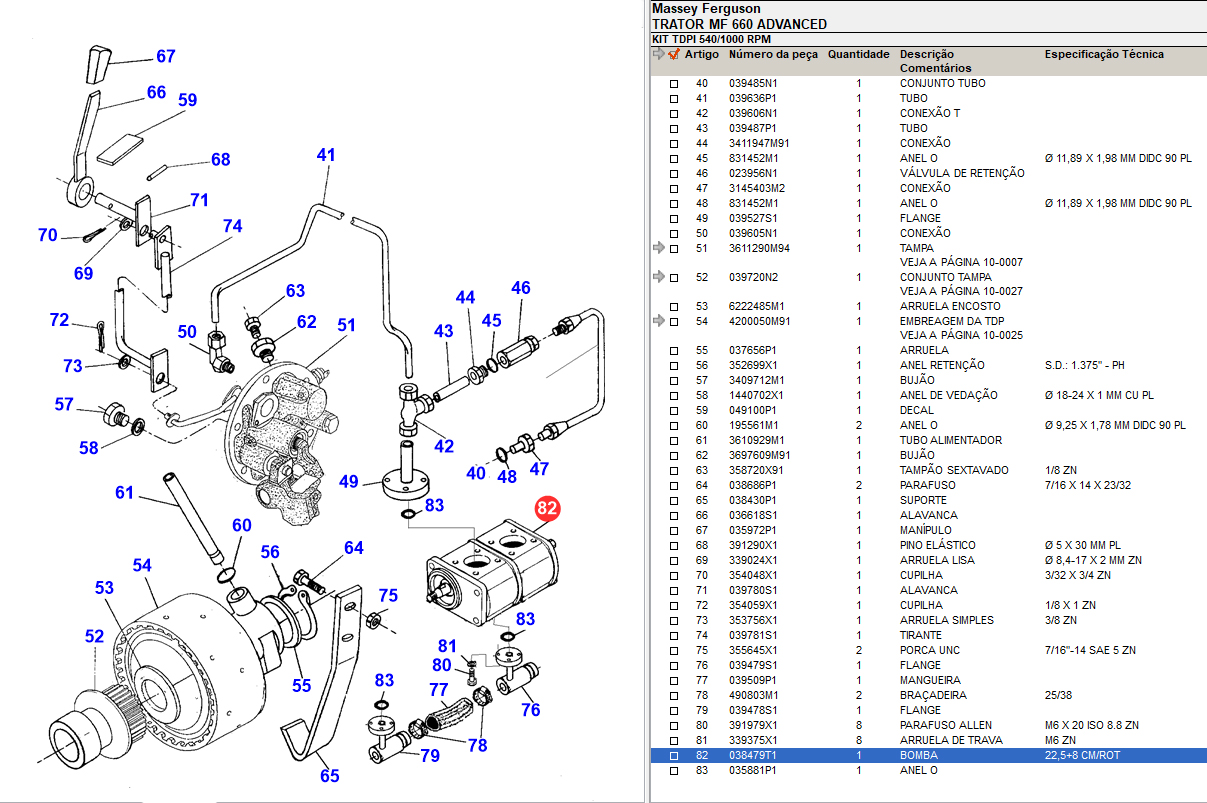Tick the checkbox for item 66 ALAVANCA
1207x803 pixels.
point(674,516)
